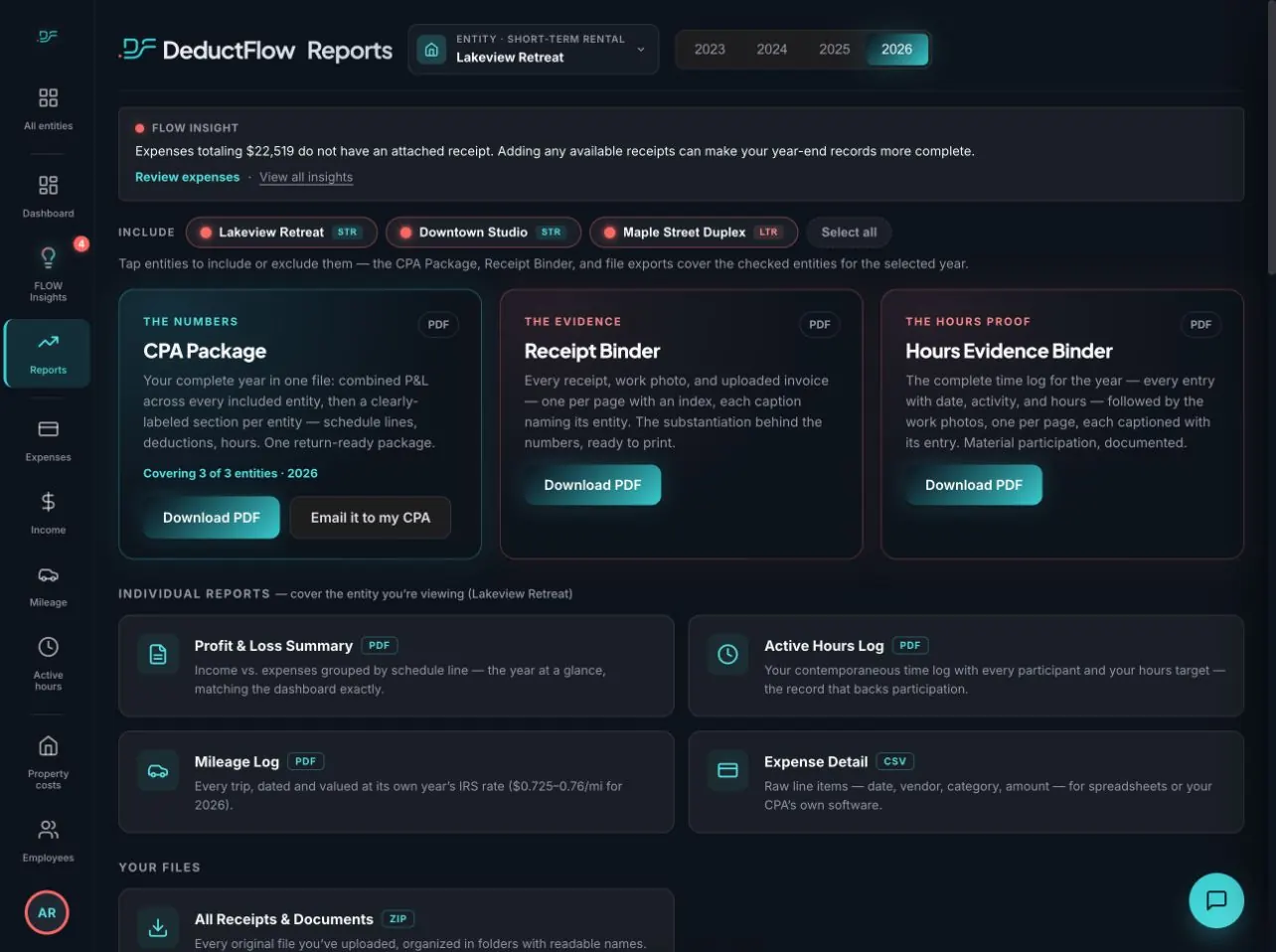Go to Dashboard in the sidebar
The height and width of the screenshot is (952, 1276).
coord(48,196)
